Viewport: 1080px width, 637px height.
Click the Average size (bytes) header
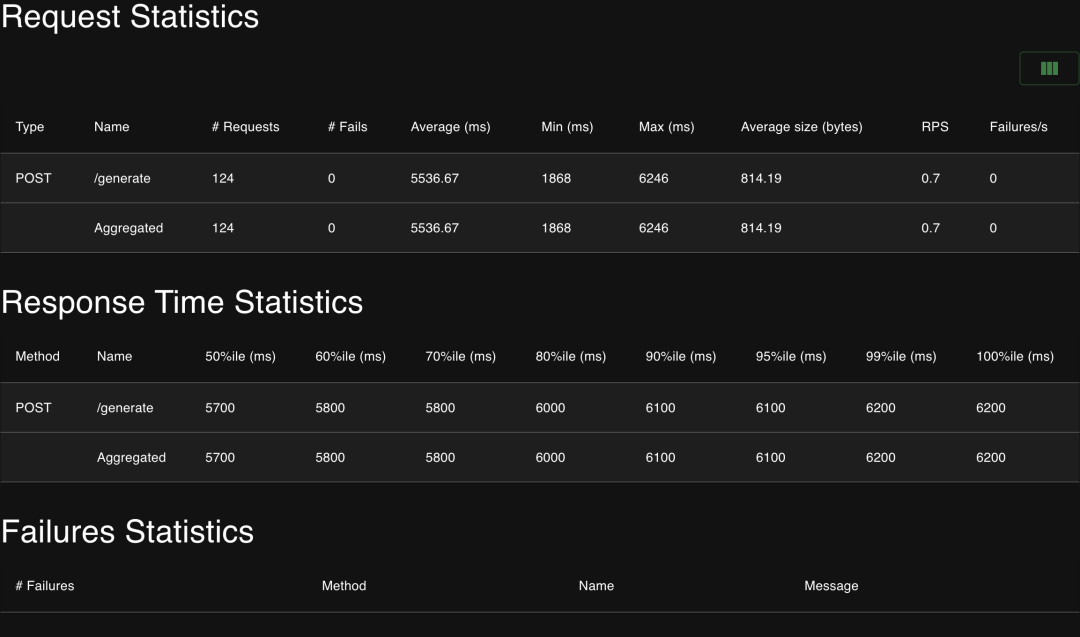pos(801,127)
